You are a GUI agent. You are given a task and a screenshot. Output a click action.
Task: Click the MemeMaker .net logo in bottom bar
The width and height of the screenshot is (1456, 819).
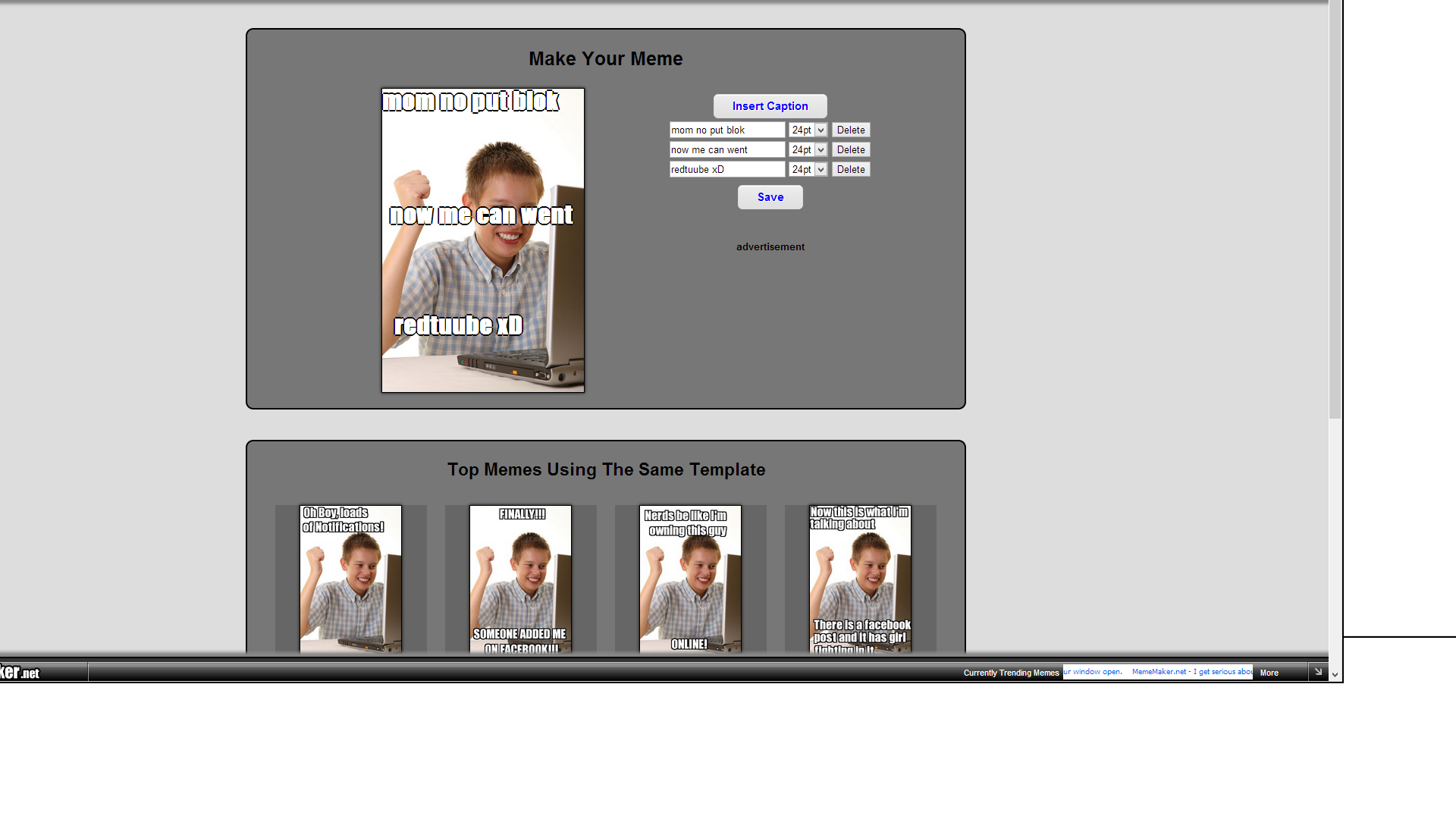point(20,673)
